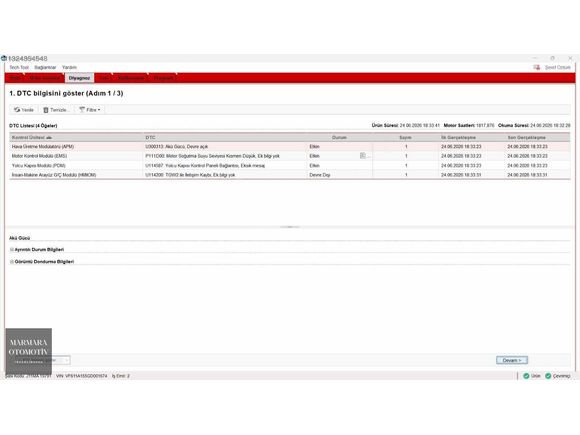
Task: Switch to the Test tab
Action: (x=104, y=78)
